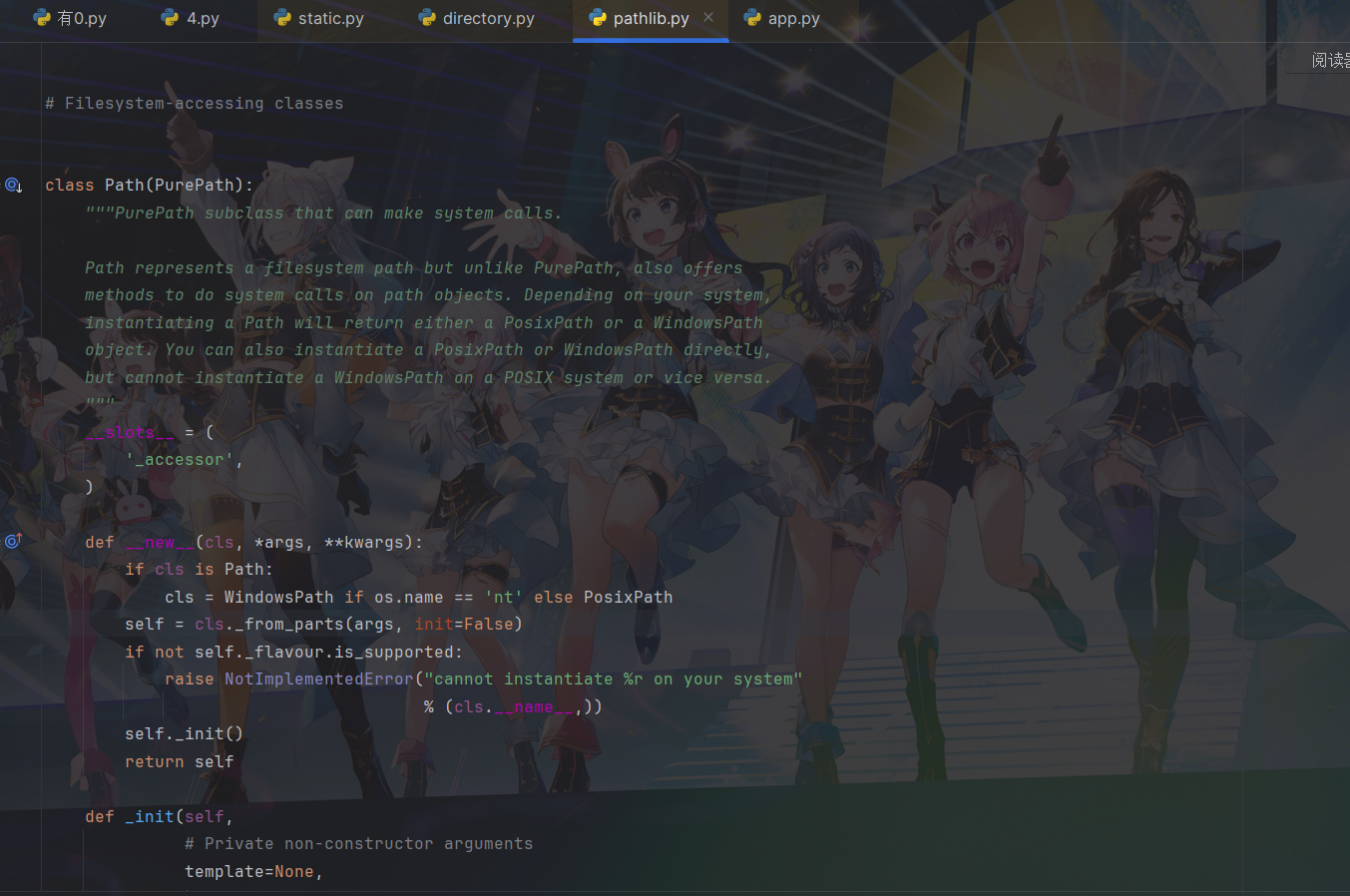Open the 有0.py tab
1350x896 pixels.
pyautogui.click(x=78, y=17)
